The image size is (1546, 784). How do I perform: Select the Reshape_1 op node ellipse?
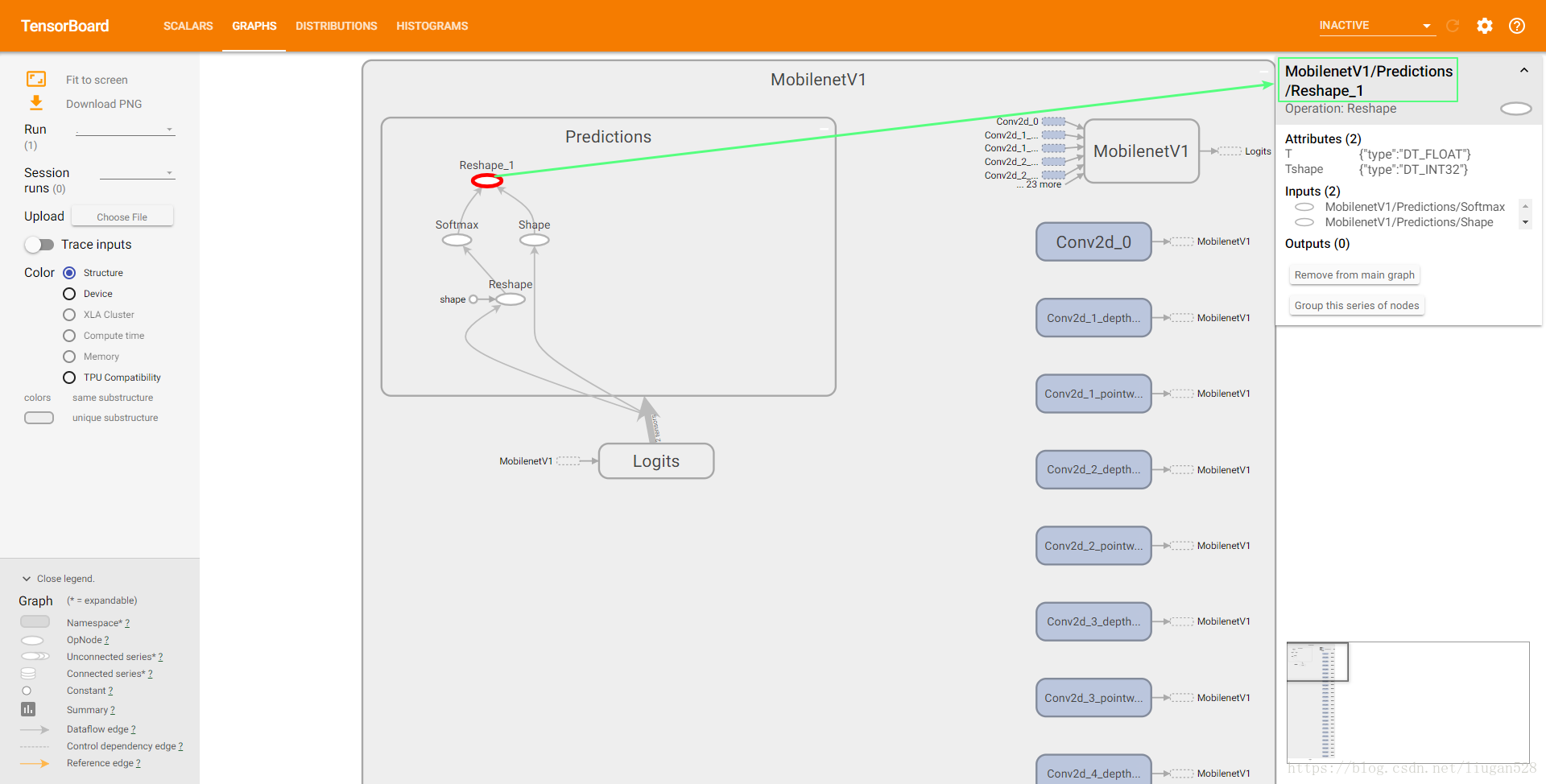point(487,181)
